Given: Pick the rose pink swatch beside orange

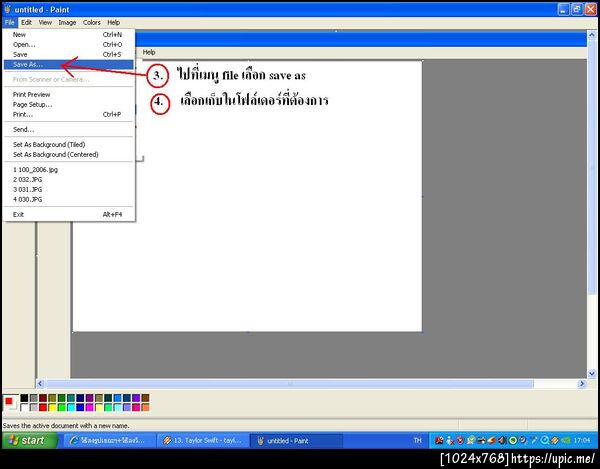Looking at the screenshot, I should click(136, 407).
